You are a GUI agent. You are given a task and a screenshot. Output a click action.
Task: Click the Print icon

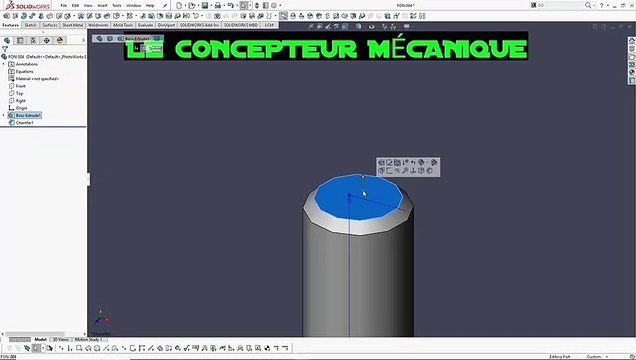218,5
